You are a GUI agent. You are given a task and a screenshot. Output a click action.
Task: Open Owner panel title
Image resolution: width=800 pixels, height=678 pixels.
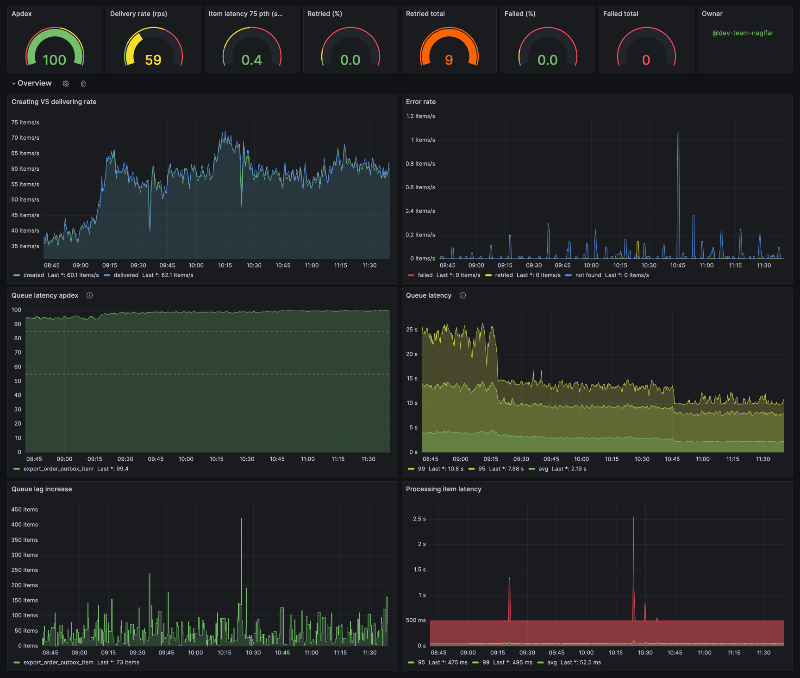click(712, 14)
